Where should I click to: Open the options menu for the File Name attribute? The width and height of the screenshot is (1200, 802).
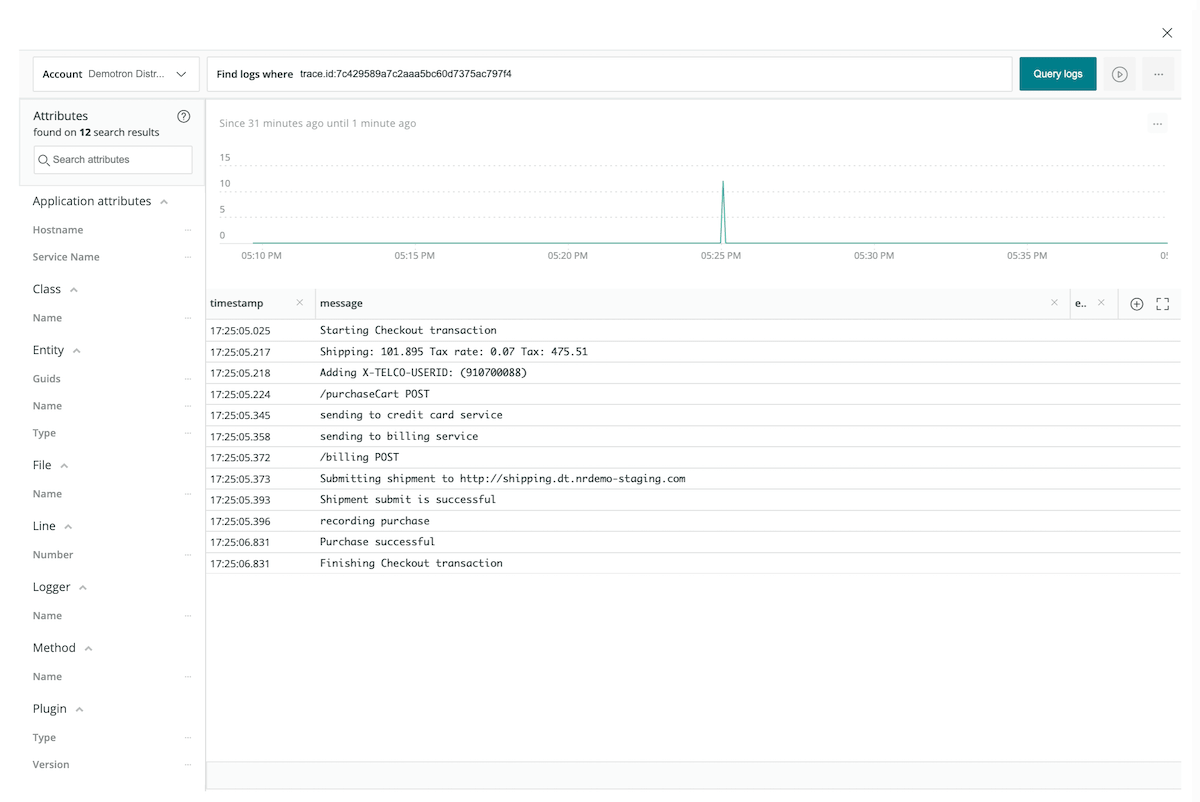[187, 494]
